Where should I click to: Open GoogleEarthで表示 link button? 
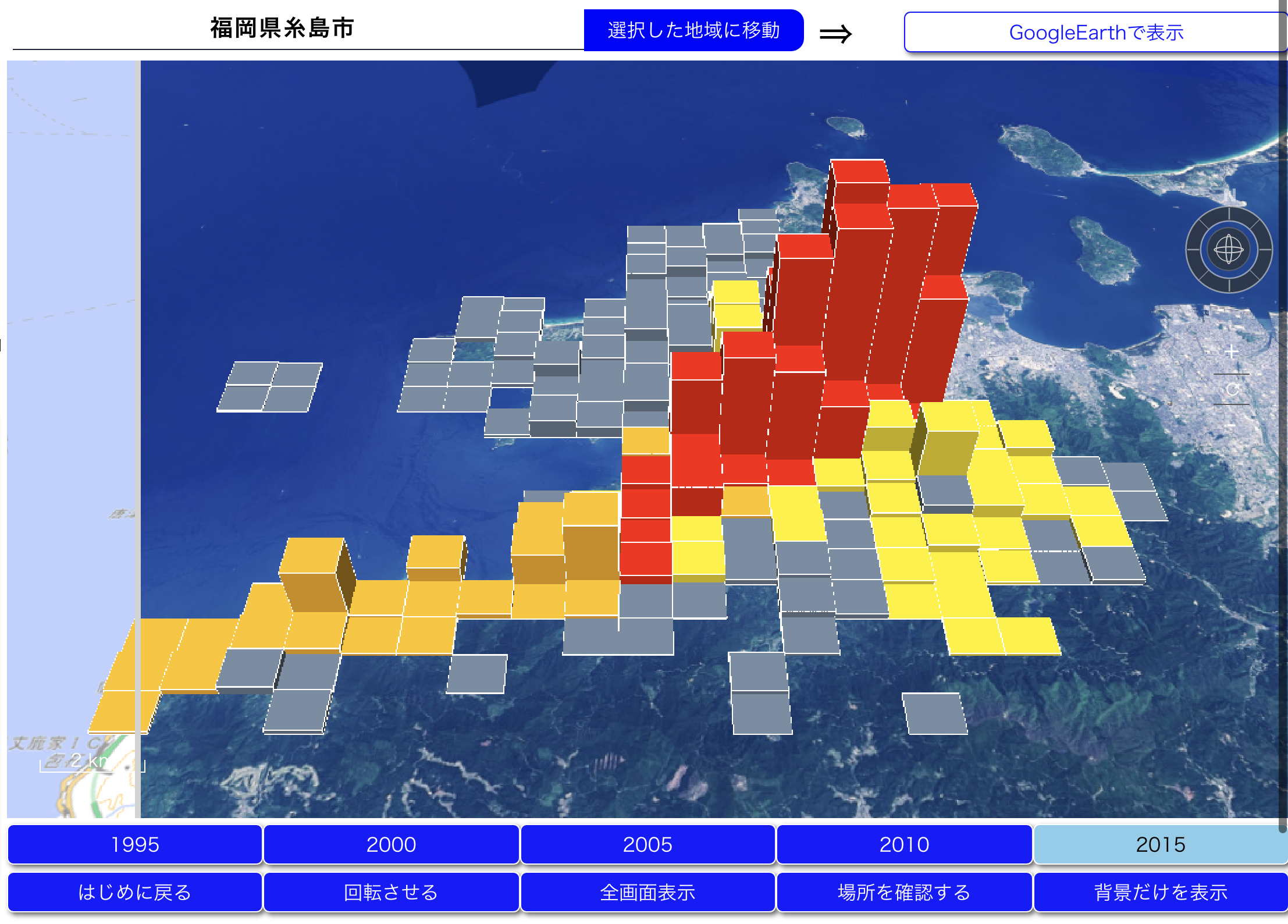point(1095,33)
